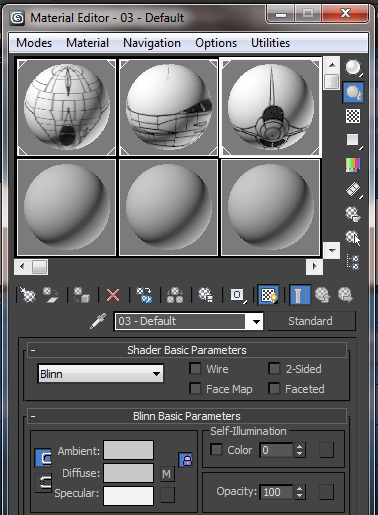Viewport: 378px width, 515px height.
Task: Click the Make Material Copy icon
Action: click(x=144, y=295)
